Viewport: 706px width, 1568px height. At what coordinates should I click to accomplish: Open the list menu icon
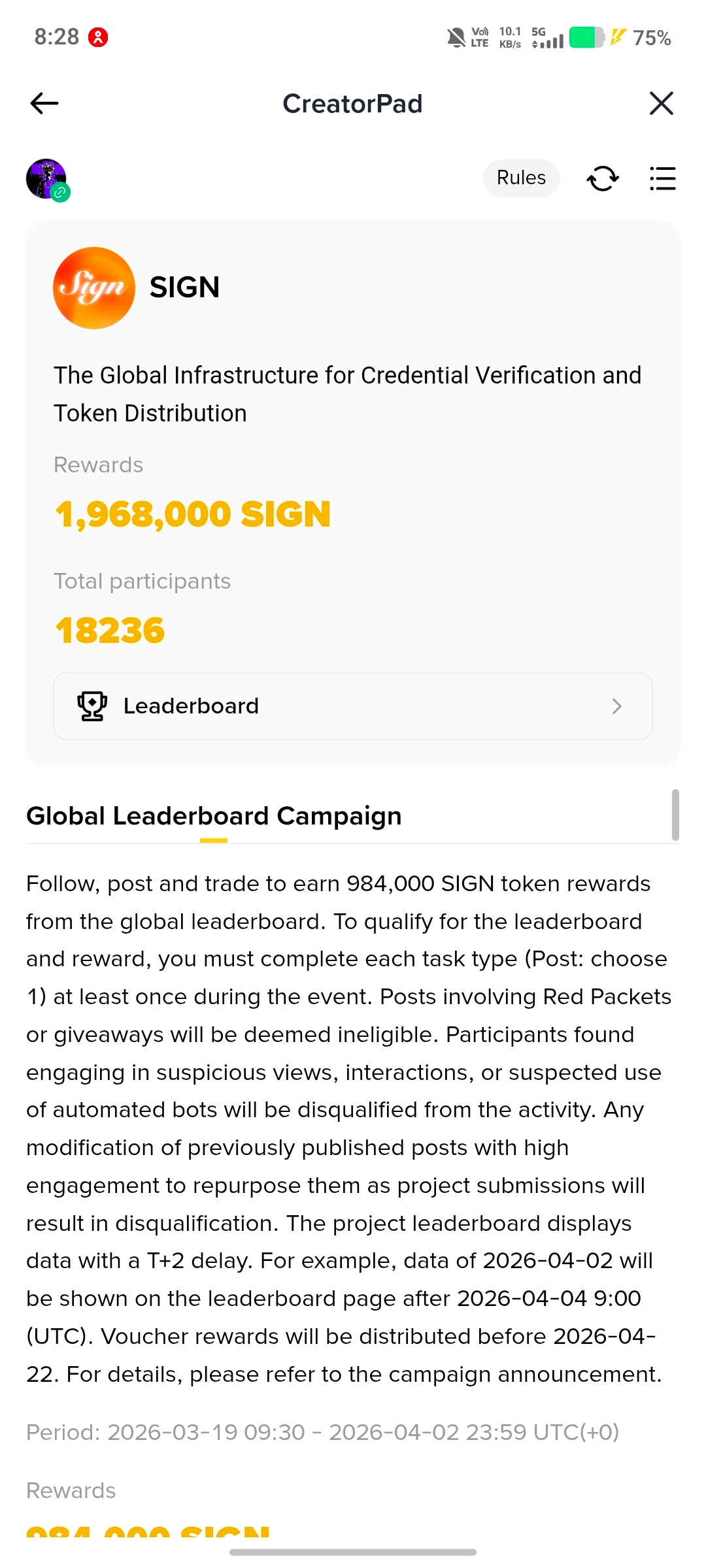[x=662, y=178]
